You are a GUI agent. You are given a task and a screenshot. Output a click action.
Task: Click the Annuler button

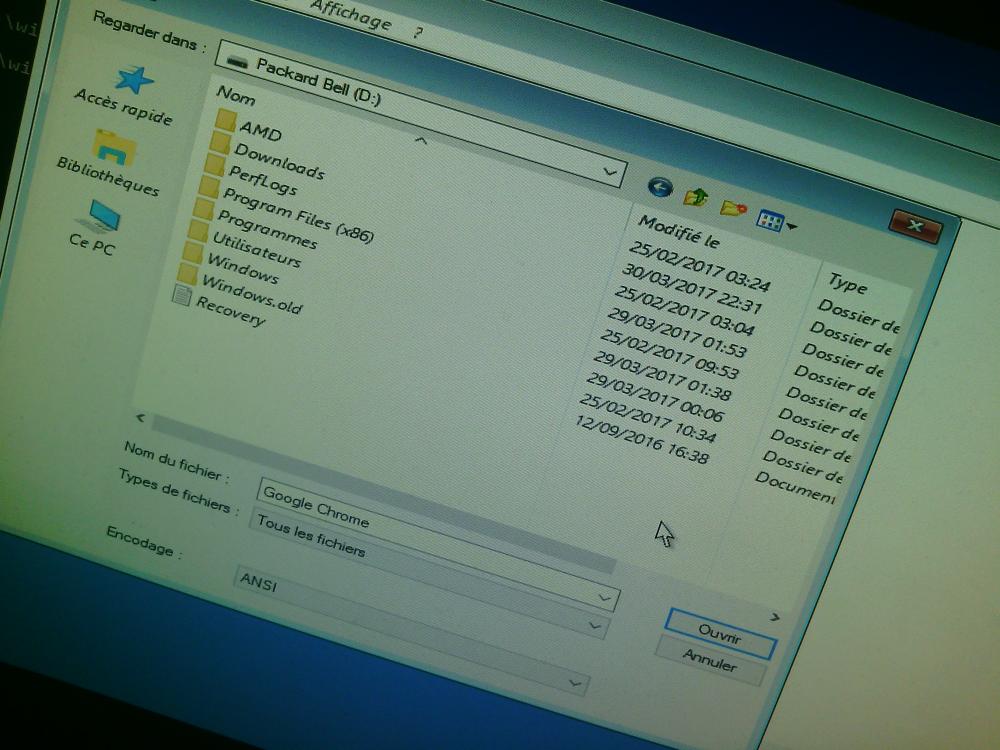coord(710,660)
